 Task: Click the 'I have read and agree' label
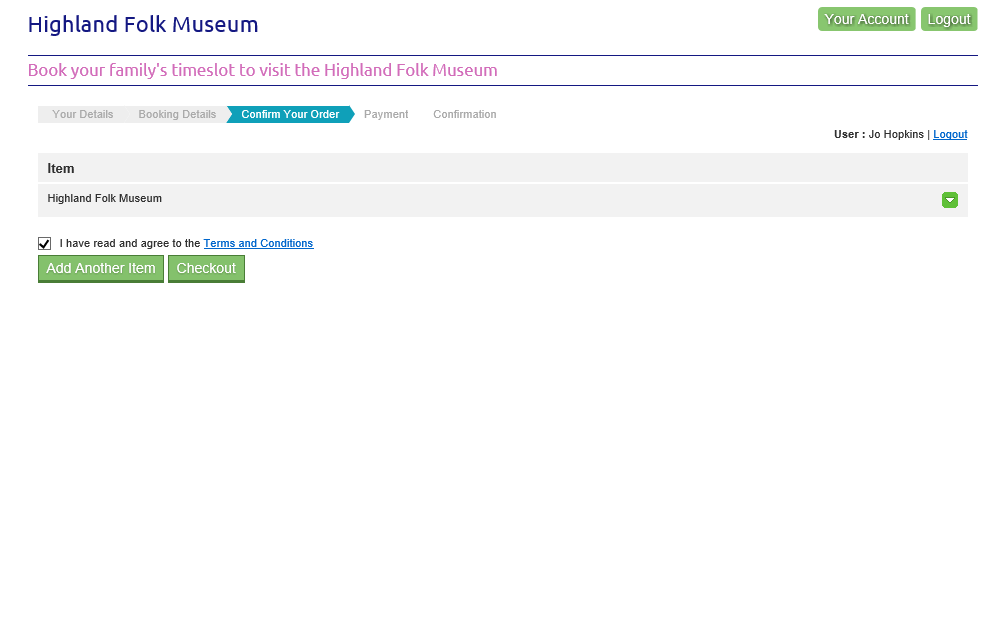(130, 243)
